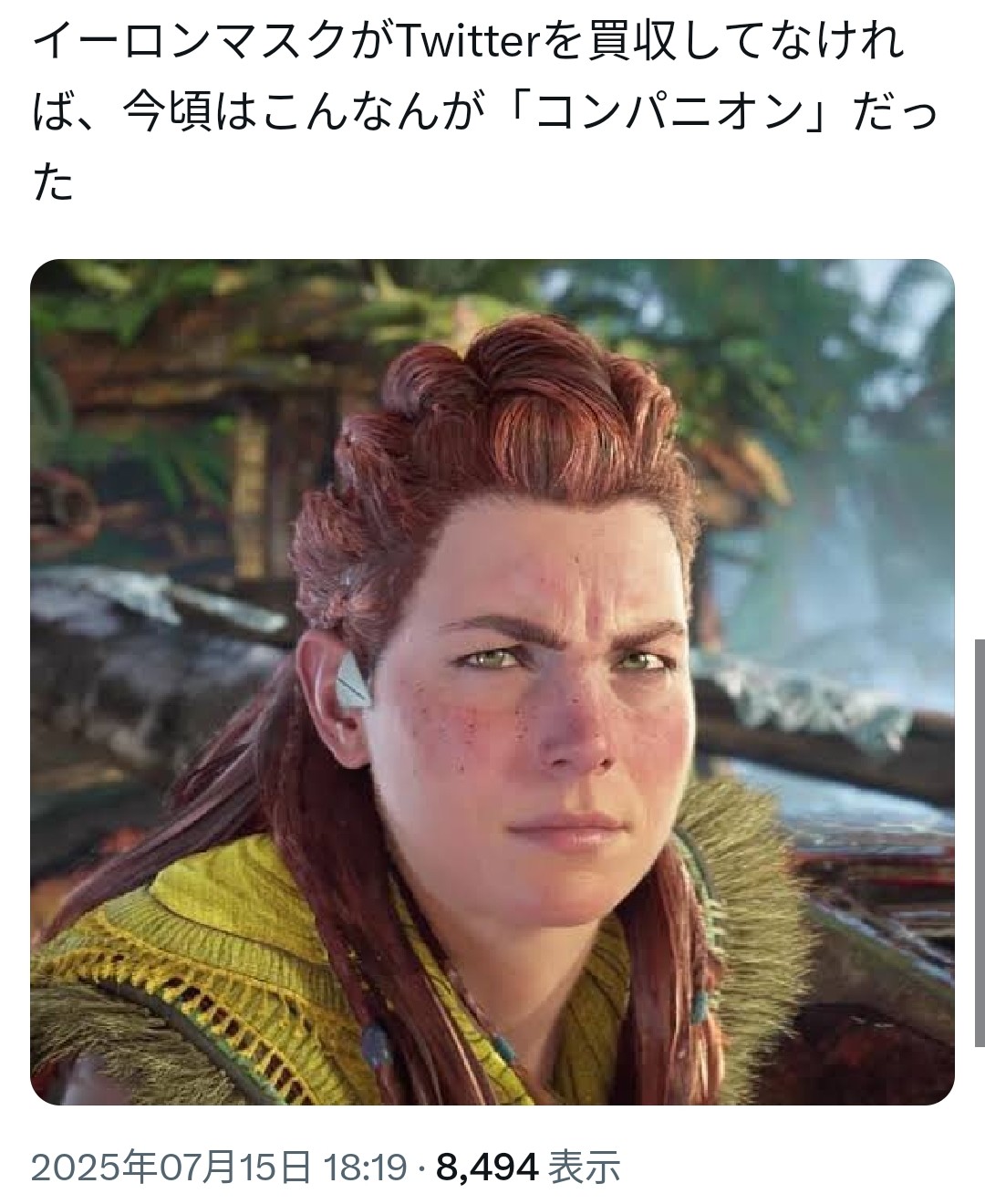Click the 表示 views label
The width and height of the screenshot is (985, 1204).
585,1166
